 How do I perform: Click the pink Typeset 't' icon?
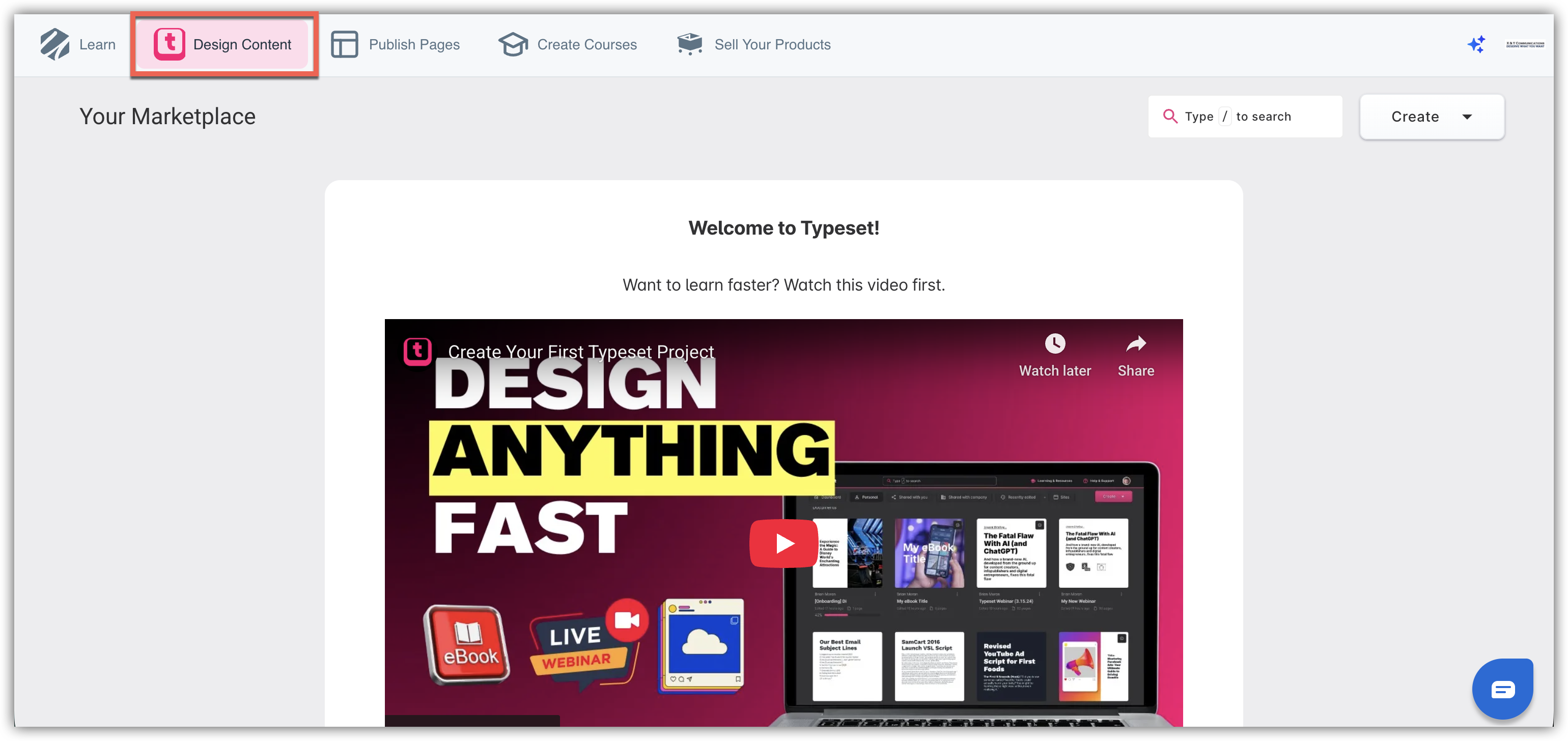(x=169, y=44)
